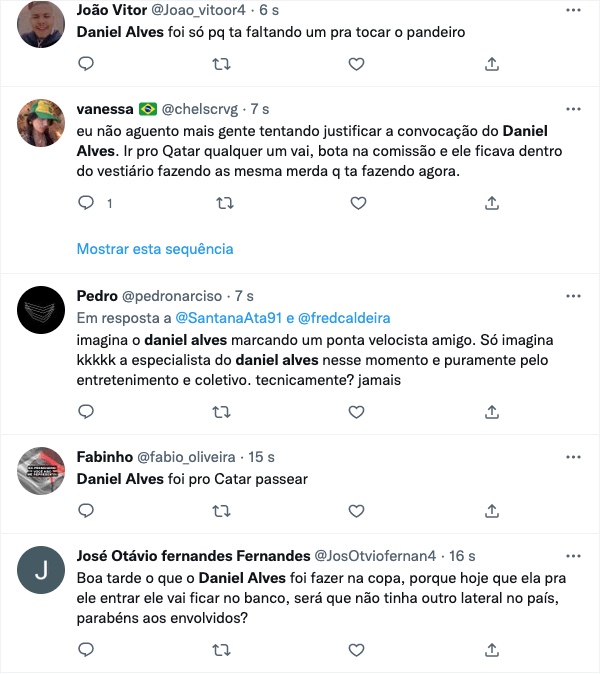
Task: Open @SantanaAta91 mention link
Action: (227, 316)
